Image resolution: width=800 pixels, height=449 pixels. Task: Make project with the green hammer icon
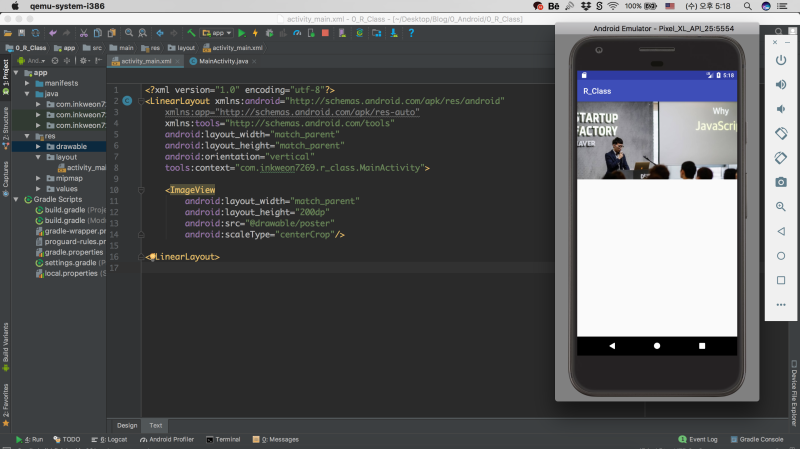(x=191, y=33)
